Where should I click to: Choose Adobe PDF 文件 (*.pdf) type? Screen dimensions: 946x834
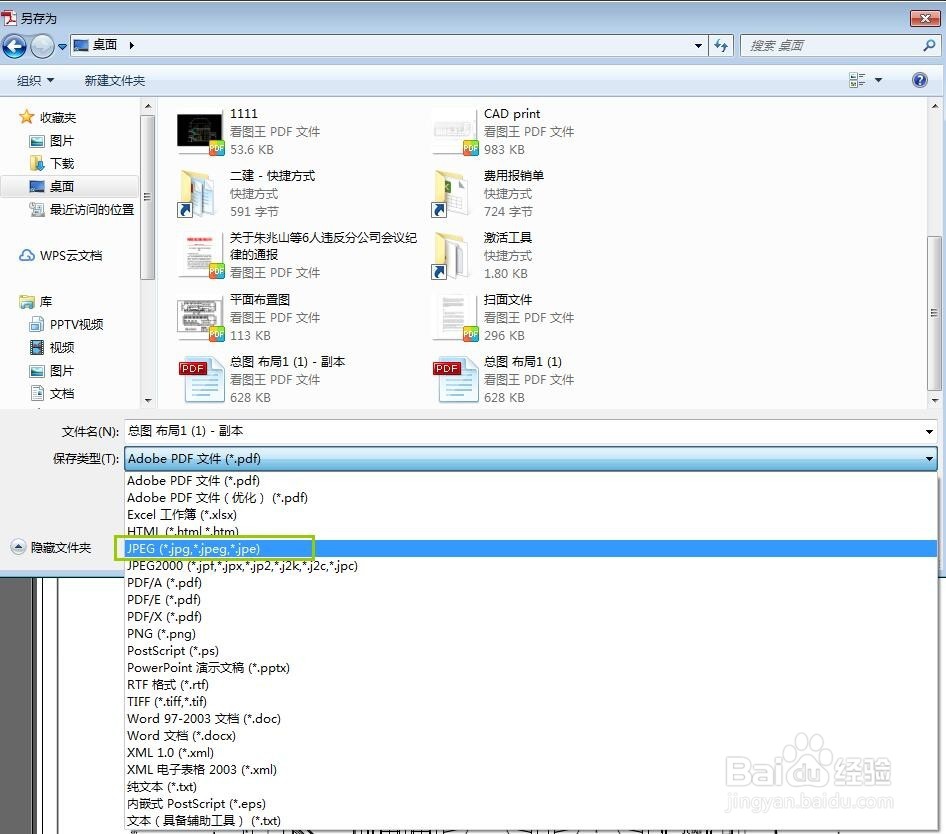click(x=531, y=480)
